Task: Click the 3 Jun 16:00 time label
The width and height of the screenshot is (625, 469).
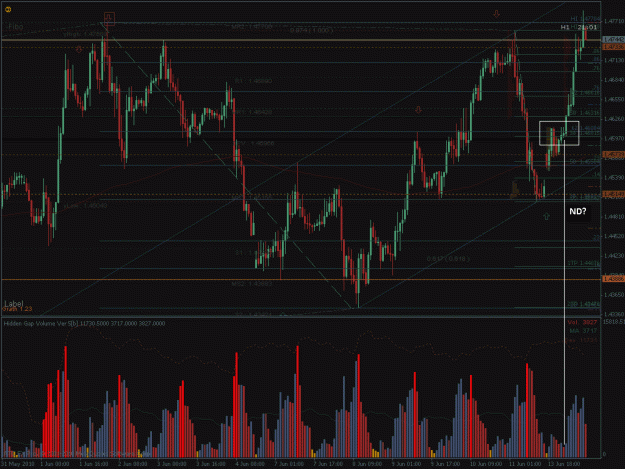Action: click(x=211, y=464)
